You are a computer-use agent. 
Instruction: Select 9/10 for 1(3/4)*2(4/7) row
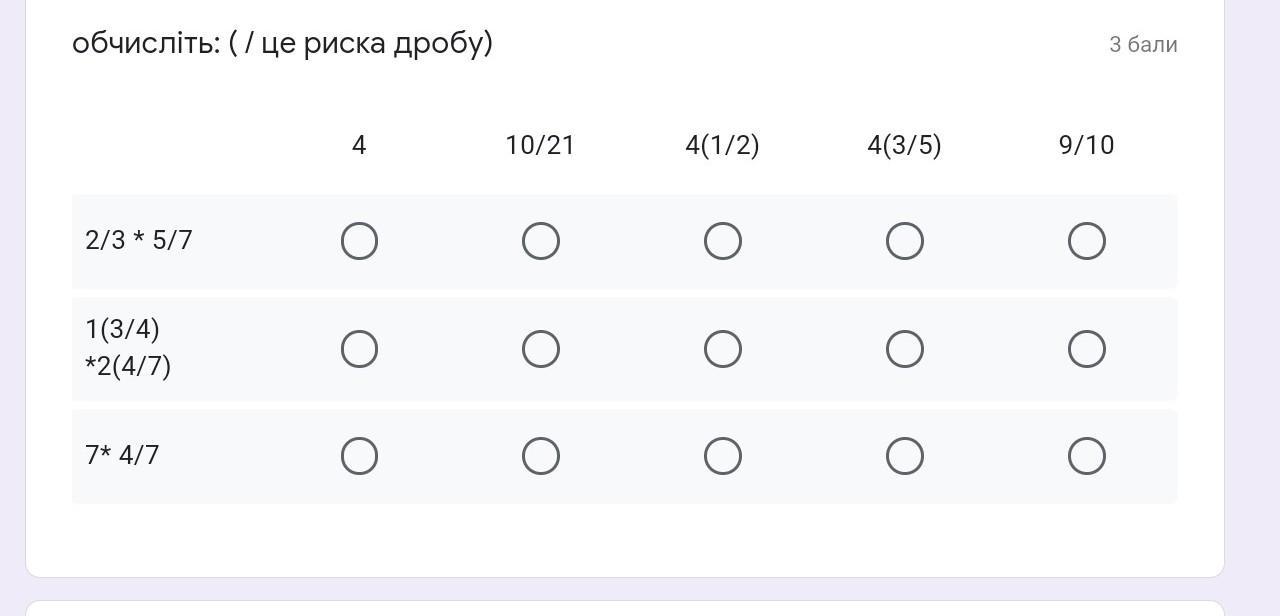click(1087, 349)
